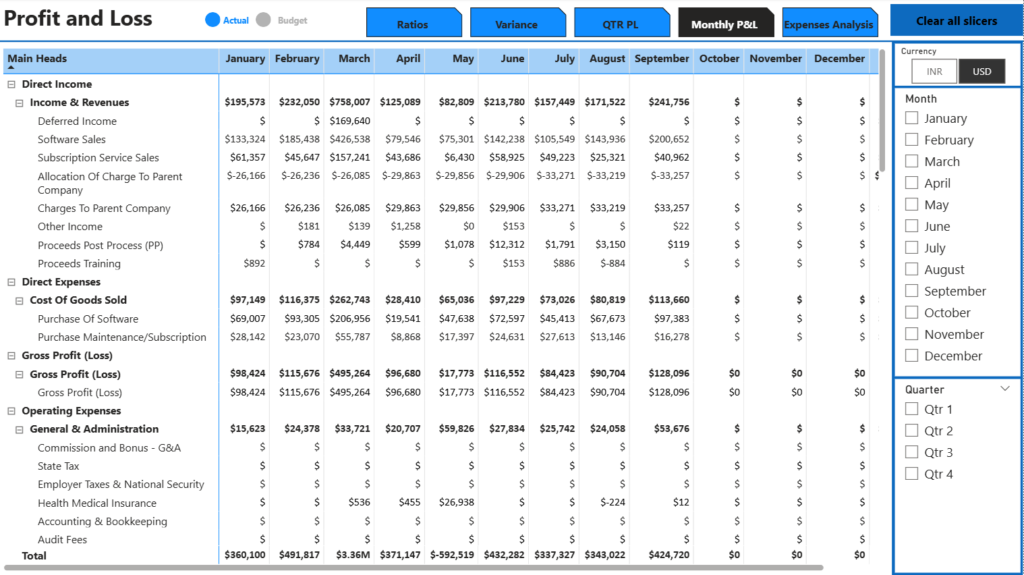Collapse the Income & Revenues row
1024x575 pixels.
click(x=19, y=103)
